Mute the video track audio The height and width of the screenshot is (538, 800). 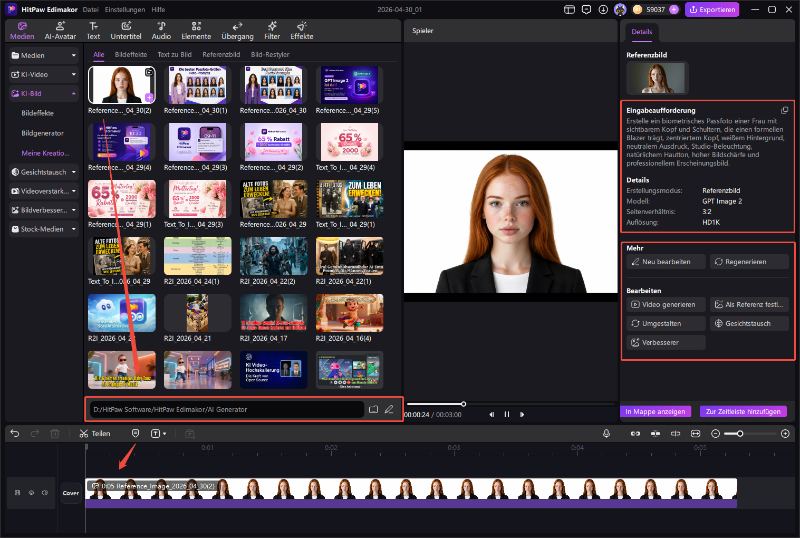[45, 493]
